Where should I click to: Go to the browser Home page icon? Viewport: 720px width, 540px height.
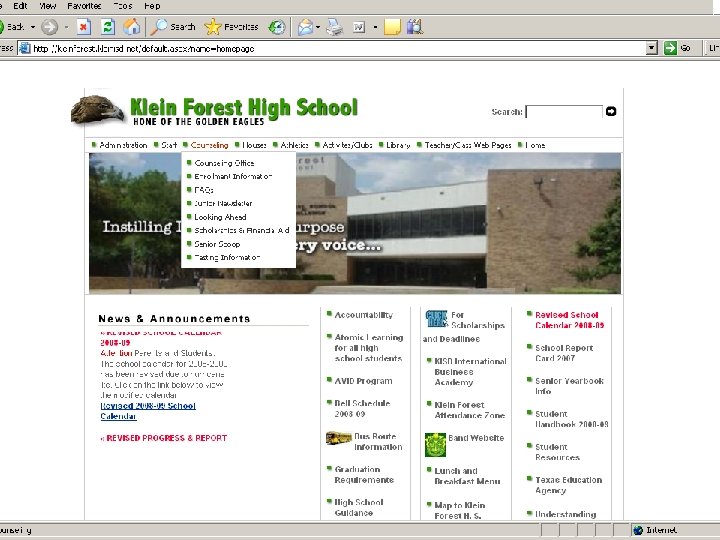[x=131, y=27]
